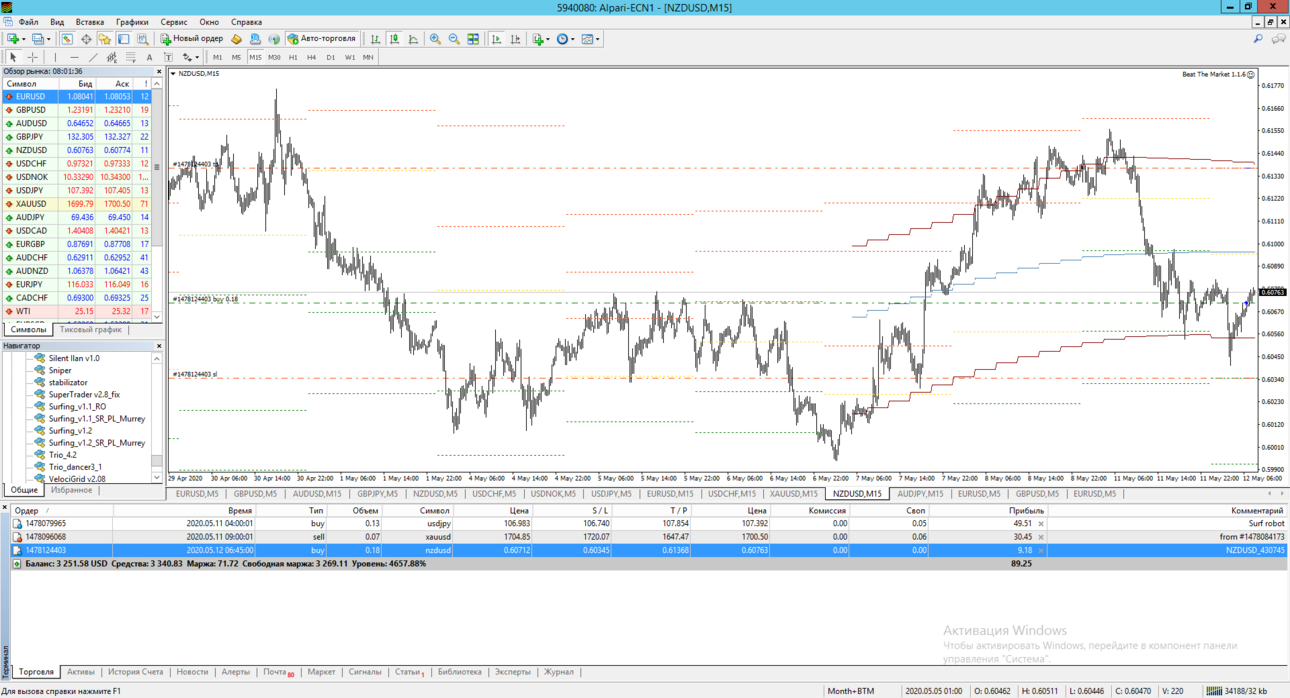The width and height of the screenshot is (1290, 698).
Task: Close the usdjpy position with x
Action: point(1041,523)
